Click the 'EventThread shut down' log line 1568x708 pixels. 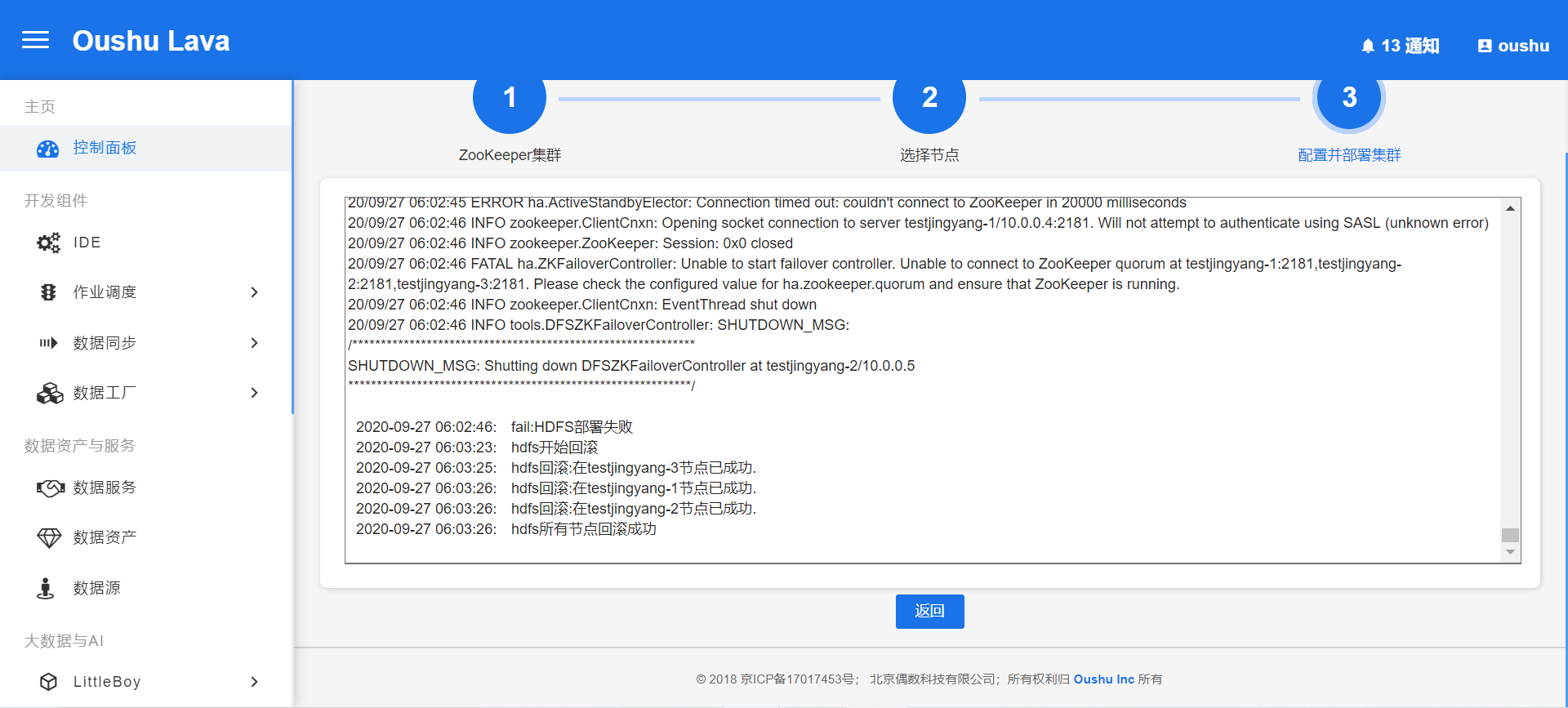pyautogui.click(x=582, y=305)
